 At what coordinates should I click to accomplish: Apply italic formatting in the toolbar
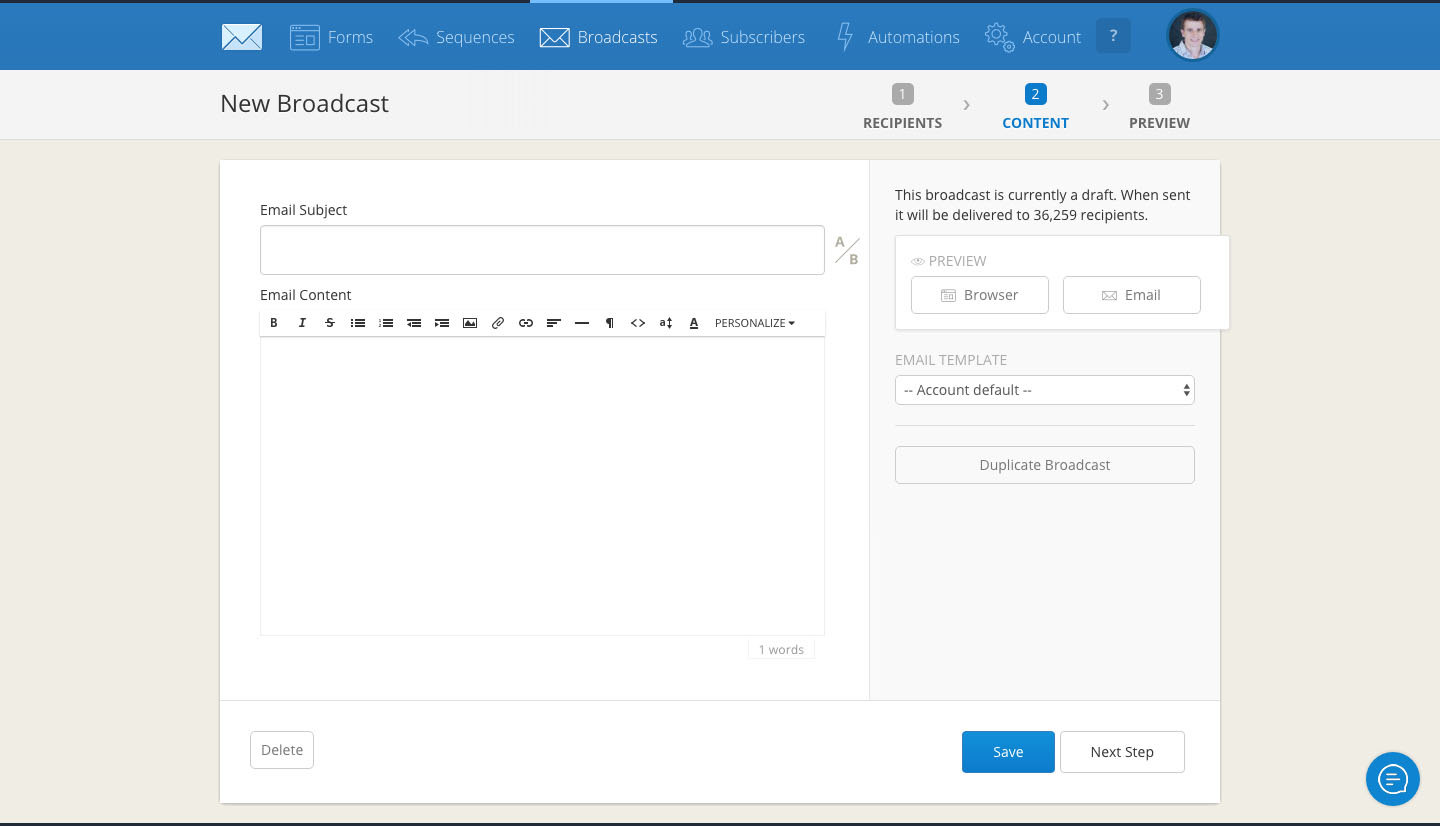302,323
